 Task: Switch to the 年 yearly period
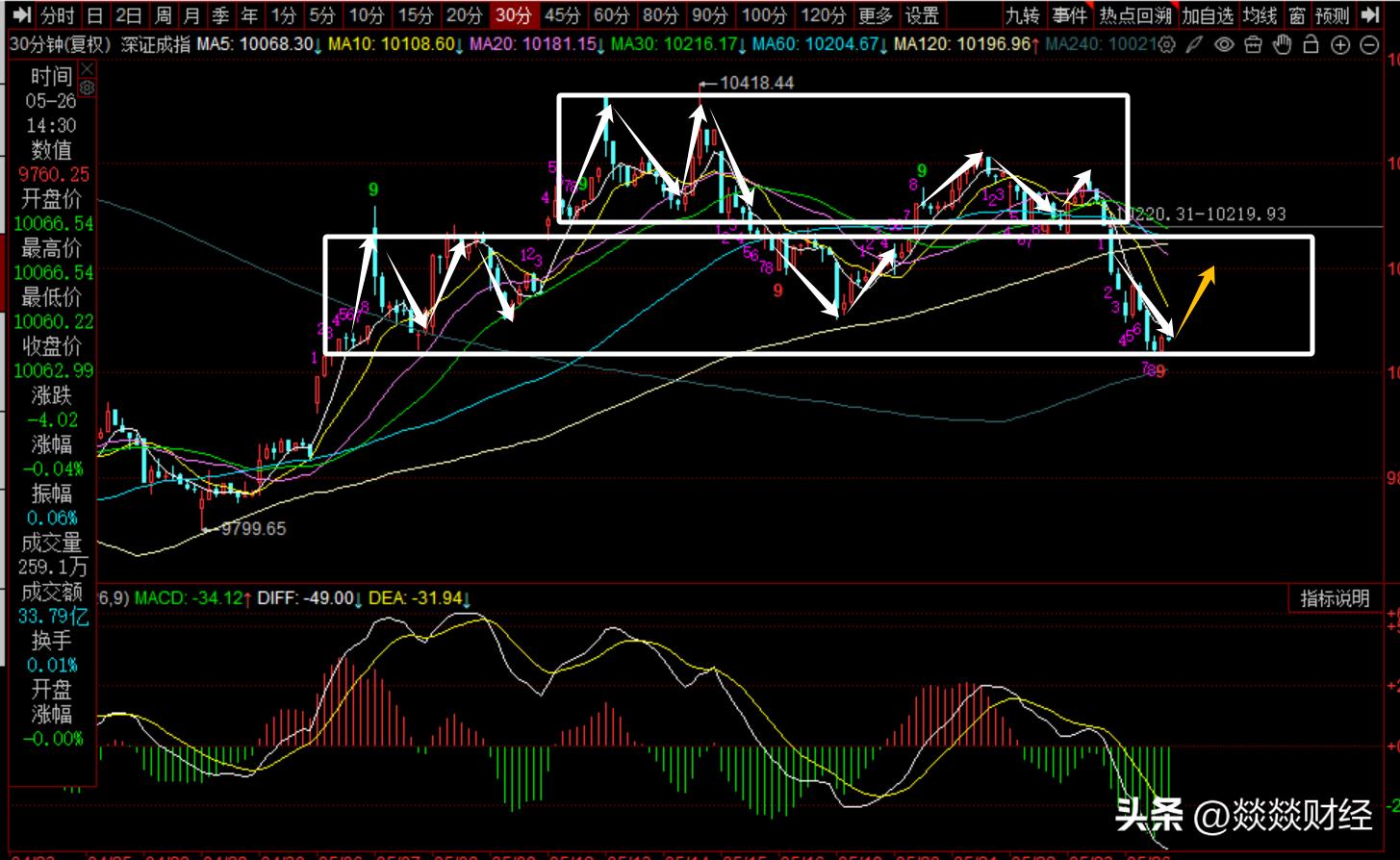[250, 15]
